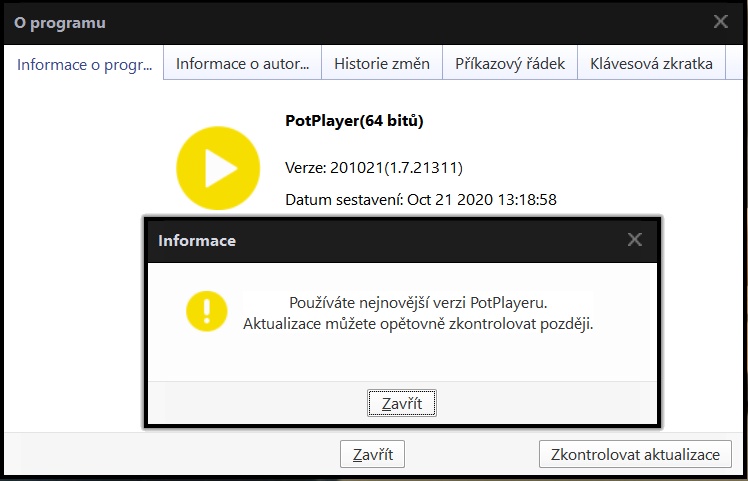The image size is (748, 481).
Task: Click the Informace dialog title text
Action: click(x=197, y=240)
